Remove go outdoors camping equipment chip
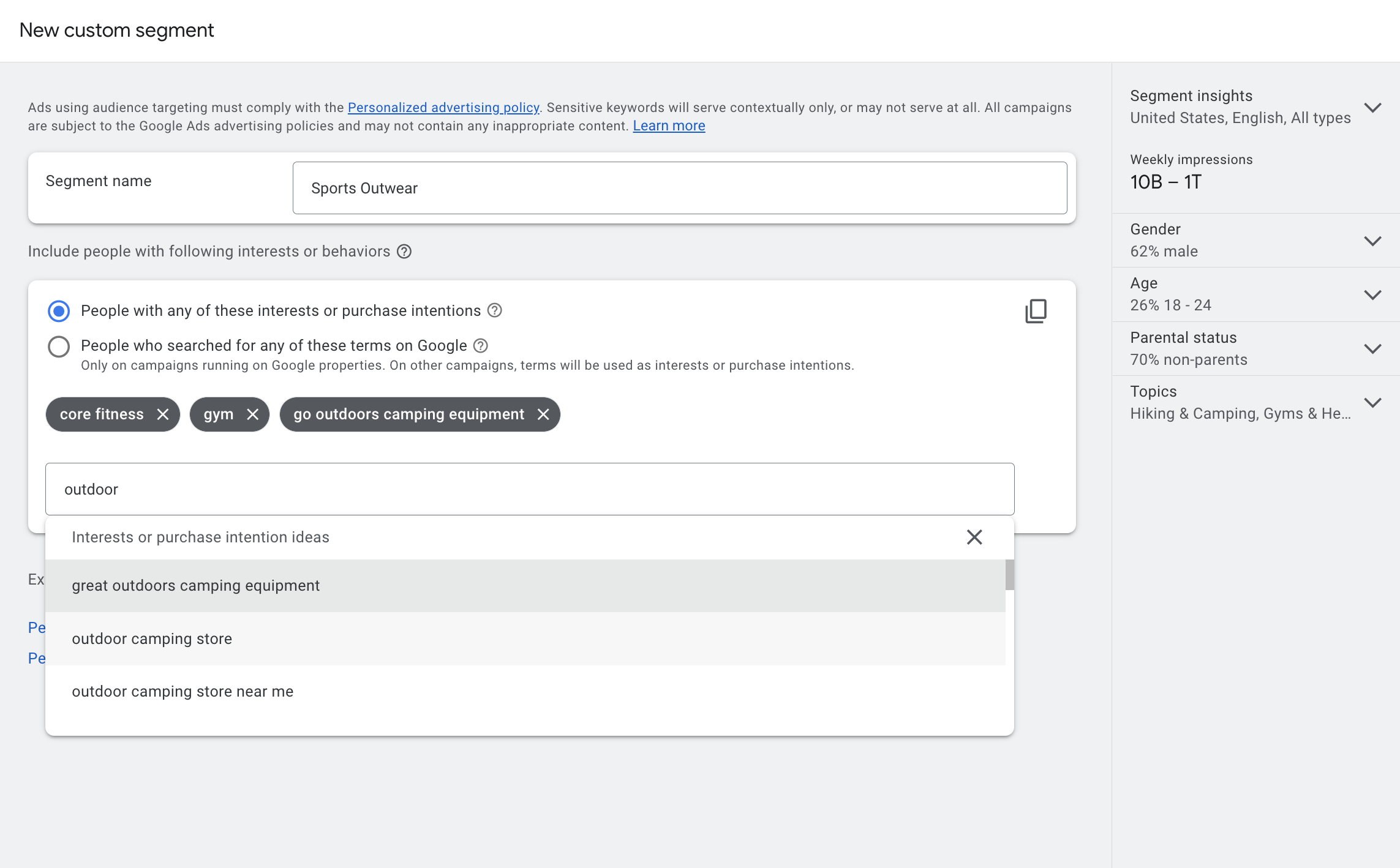Image resolution: width=1400 pixels, height=868 pixels. click(543, 414)
